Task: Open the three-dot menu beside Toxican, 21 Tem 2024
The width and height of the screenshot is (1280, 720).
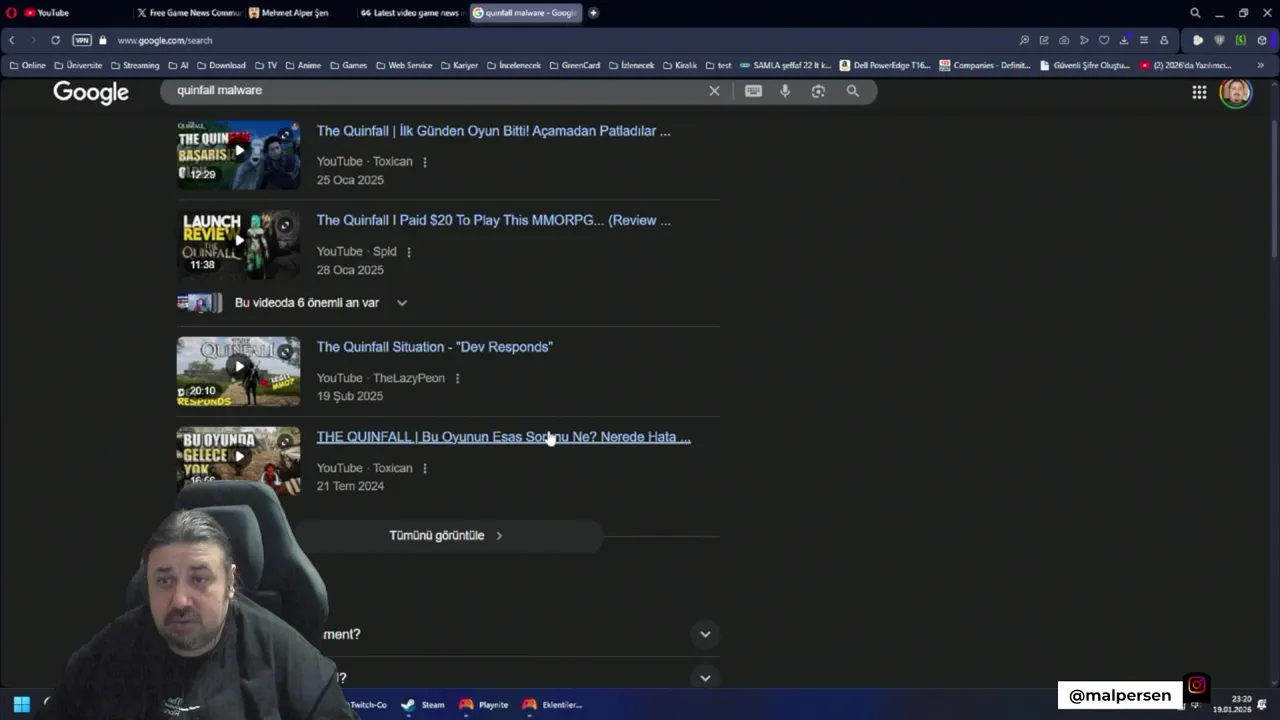Action: pyautogui.click(x=425, y=468)
